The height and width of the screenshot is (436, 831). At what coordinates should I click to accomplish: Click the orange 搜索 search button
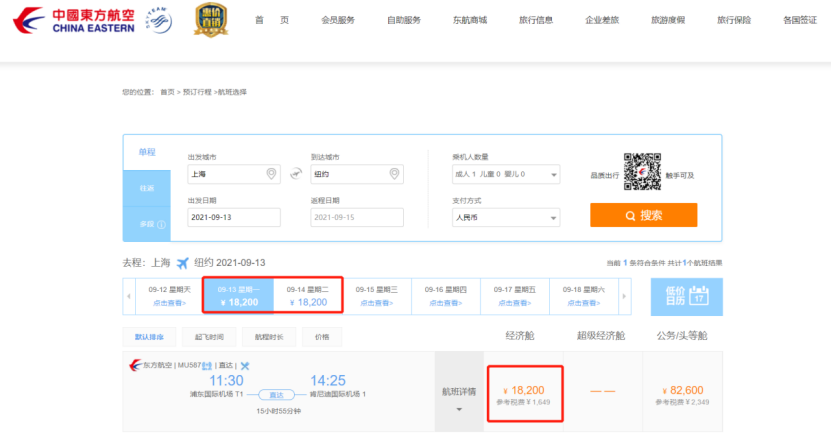[x=643, y=215]
